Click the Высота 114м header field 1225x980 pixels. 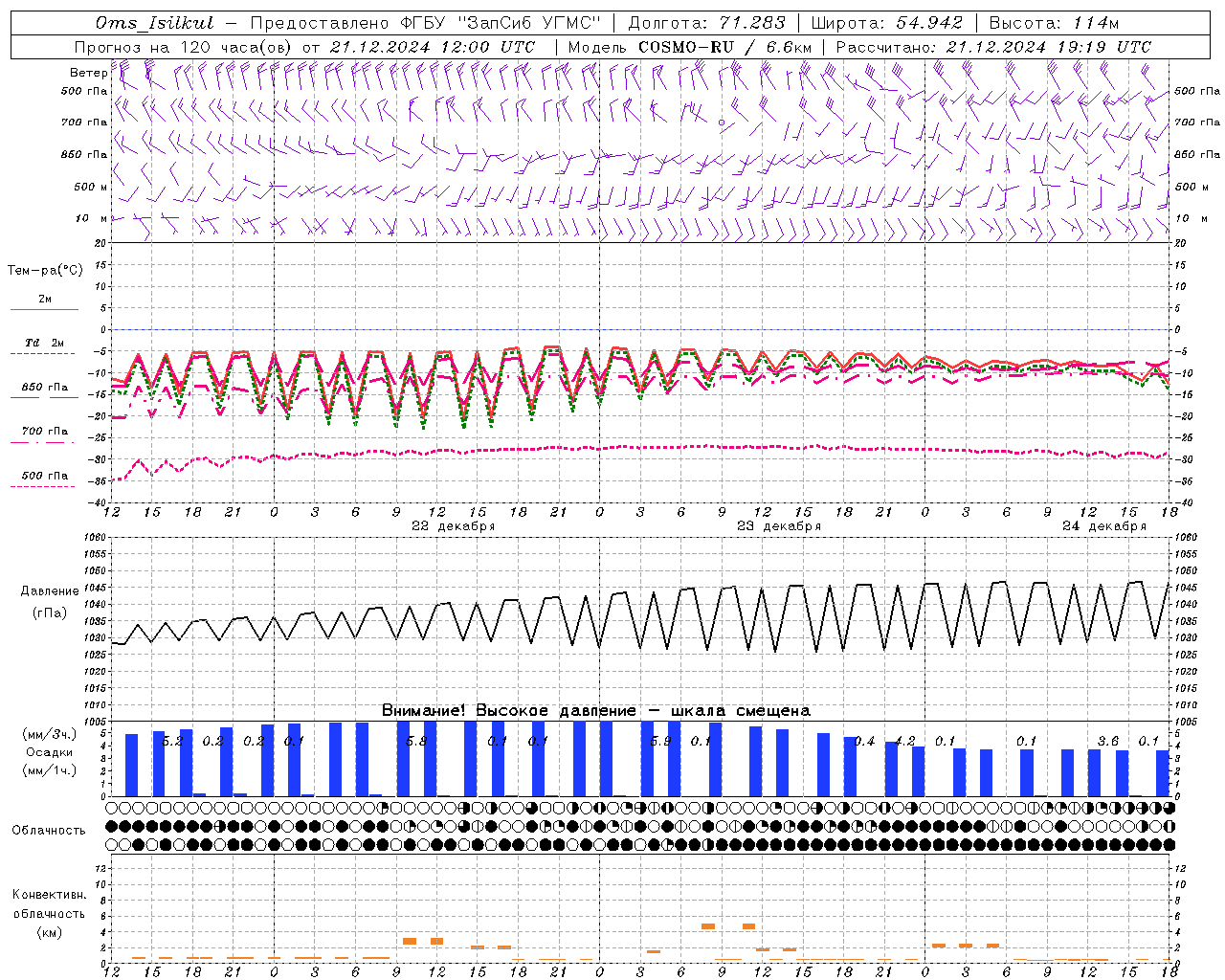[1054, 23]
